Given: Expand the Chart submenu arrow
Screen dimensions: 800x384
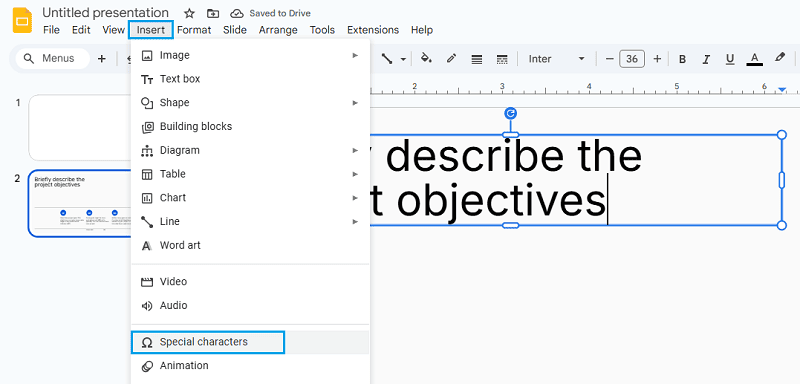Looking at the screenshot, I should point(355,198).
